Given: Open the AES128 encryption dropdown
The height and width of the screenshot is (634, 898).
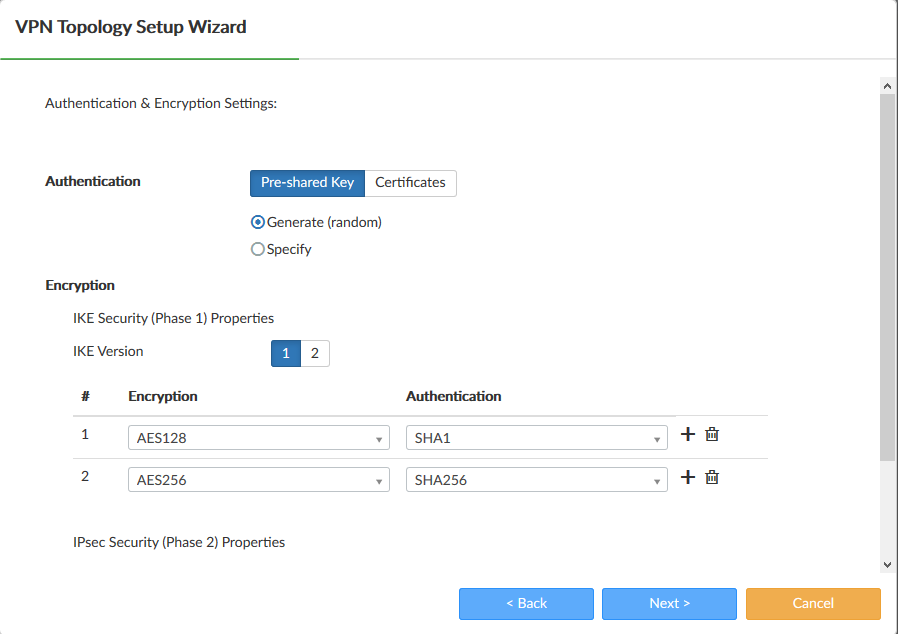Looking at the screenshot, I should (x=259, y=438).
